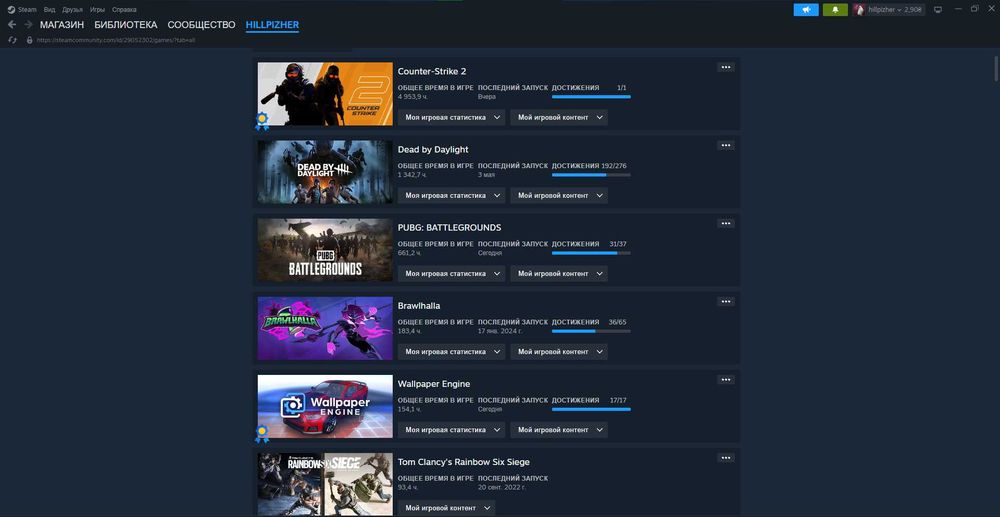The image size is (1000, 517).
Task: Click Dead by Daylight cover image
Action: (x=325, y=172)
